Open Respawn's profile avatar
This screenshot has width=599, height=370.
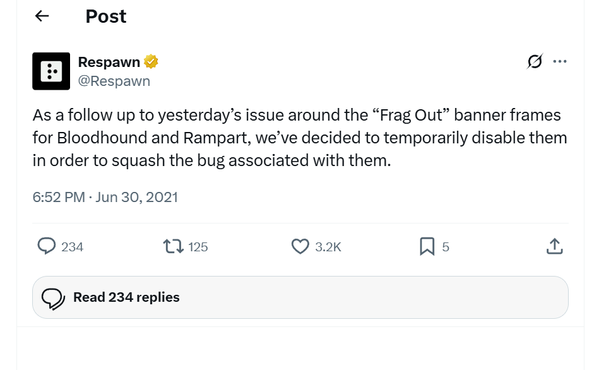(x=51, y=71)
